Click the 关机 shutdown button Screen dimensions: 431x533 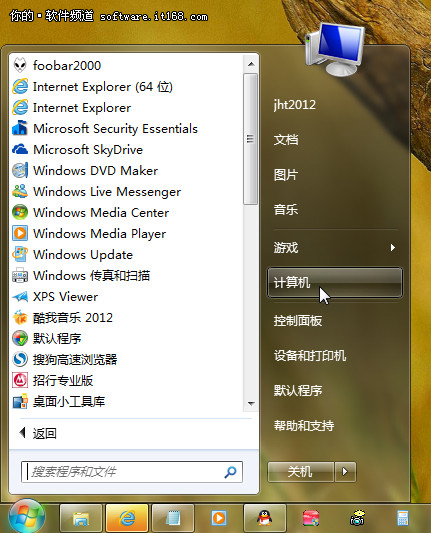coord(300,472)
